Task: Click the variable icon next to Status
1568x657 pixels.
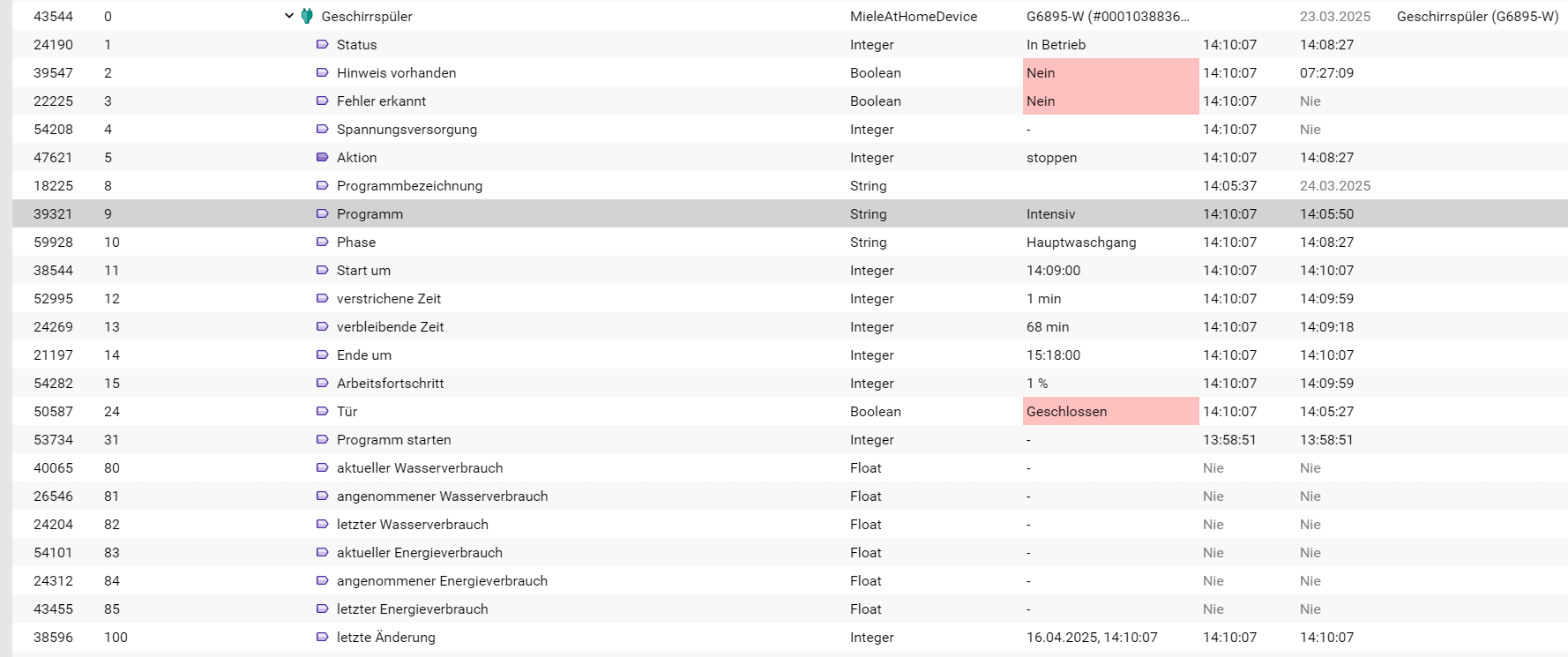Action: pyautogui.click(x=323, y=44)
